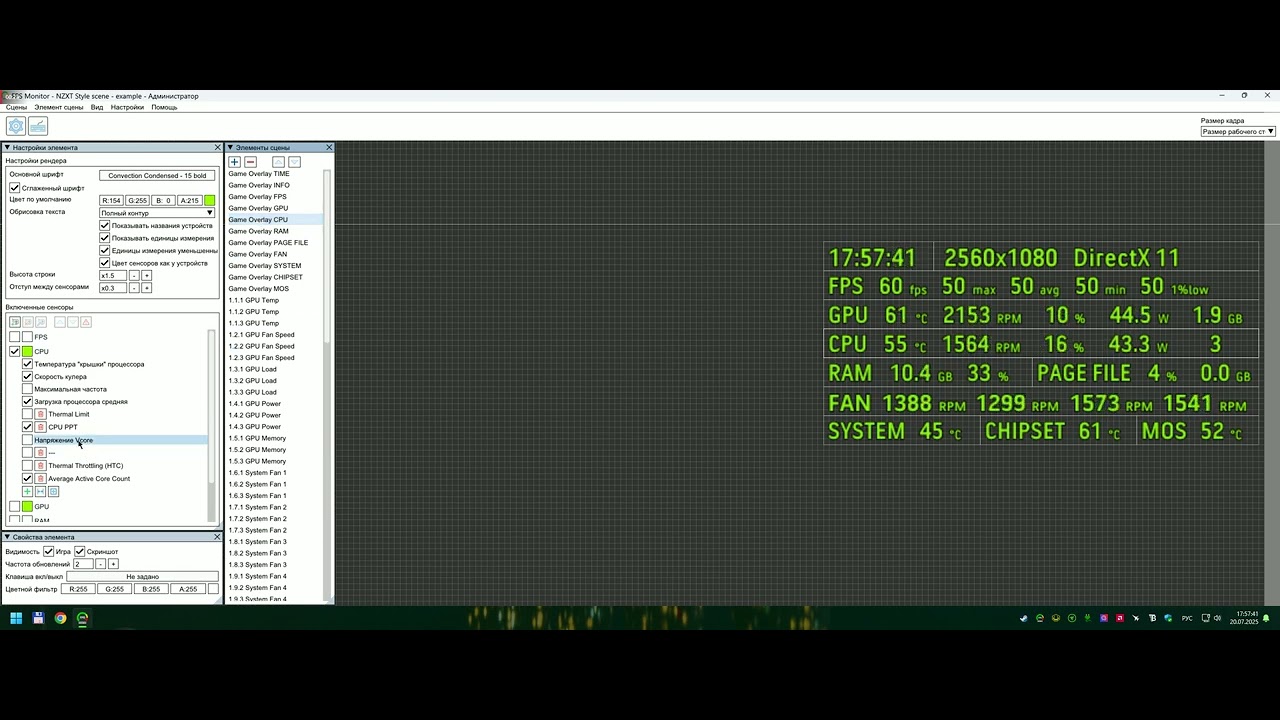Image resolution: width=1280 pixels, height=720 pixels.
Task: Click the Цветной фильтр white color swatch
Action: click(213, 589)
